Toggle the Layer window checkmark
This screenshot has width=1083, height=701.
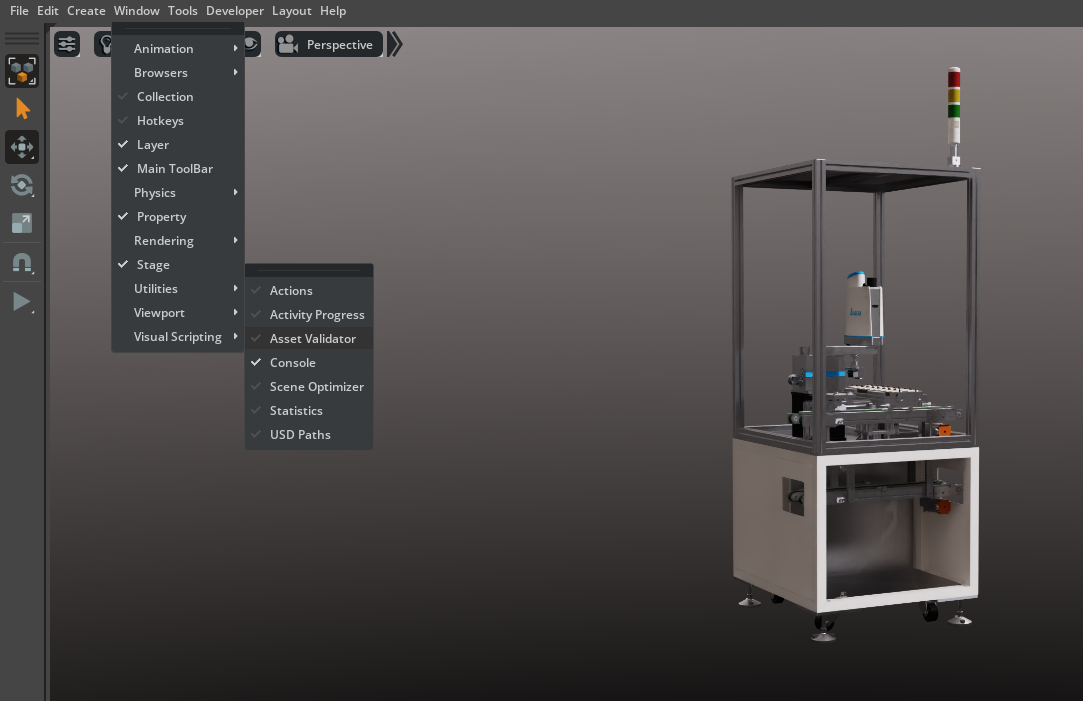click(153, 145)
